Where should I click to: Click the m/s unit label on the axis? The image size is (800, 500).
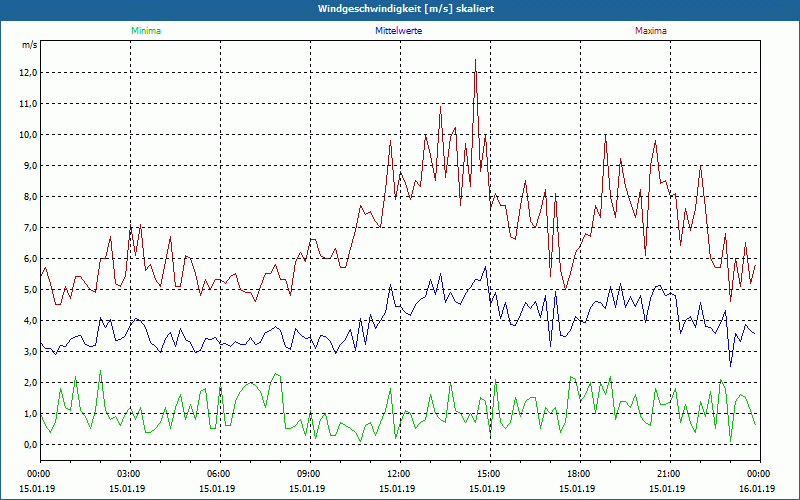pos(30,45)
